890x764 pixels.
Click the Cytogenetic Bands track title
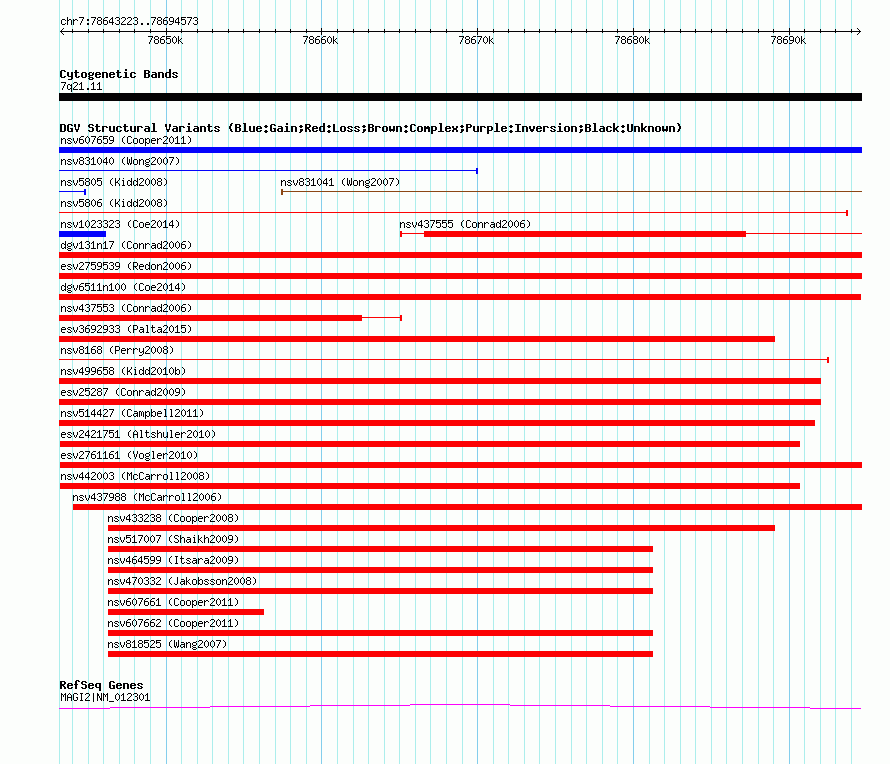pos(119,74)
